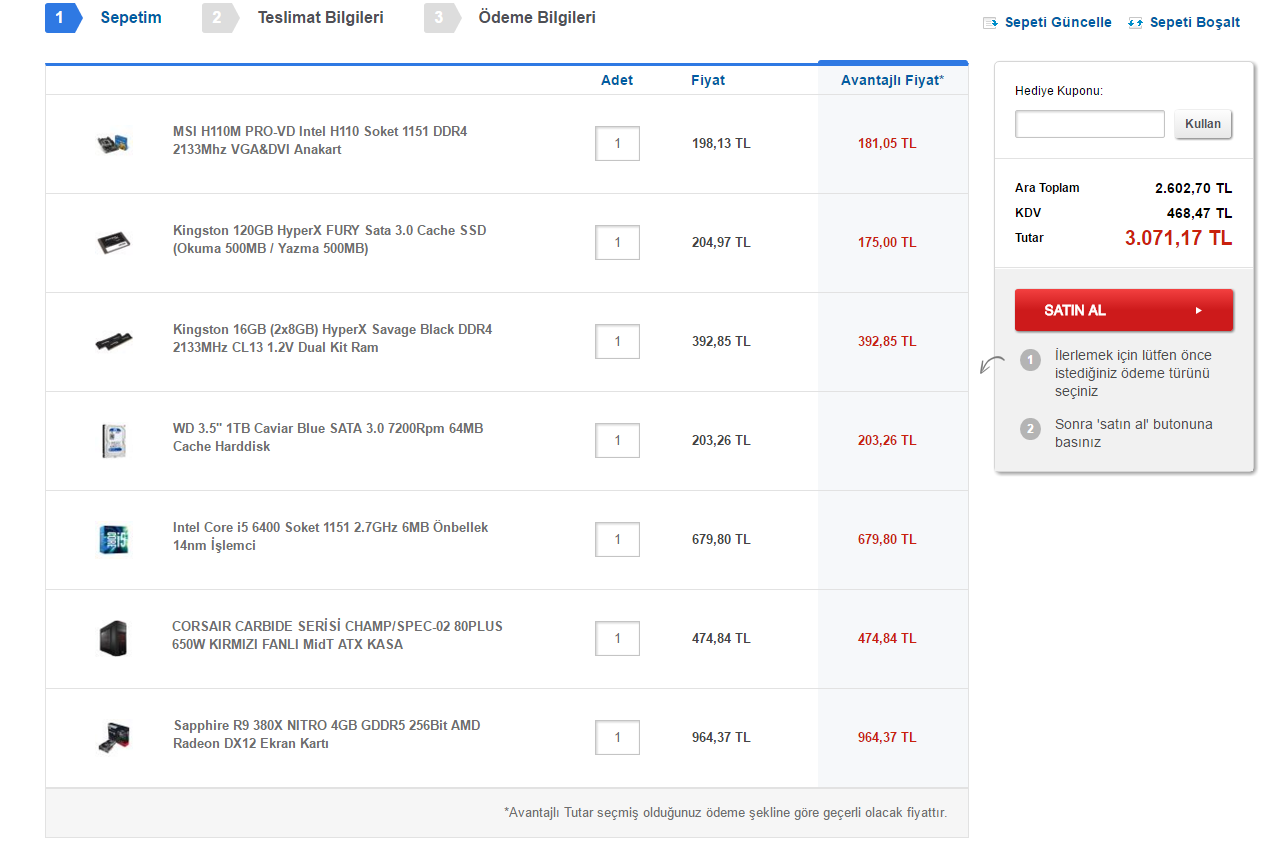
Task: Click the black 474,84 TL price
Action: click(x=721, y=638)
